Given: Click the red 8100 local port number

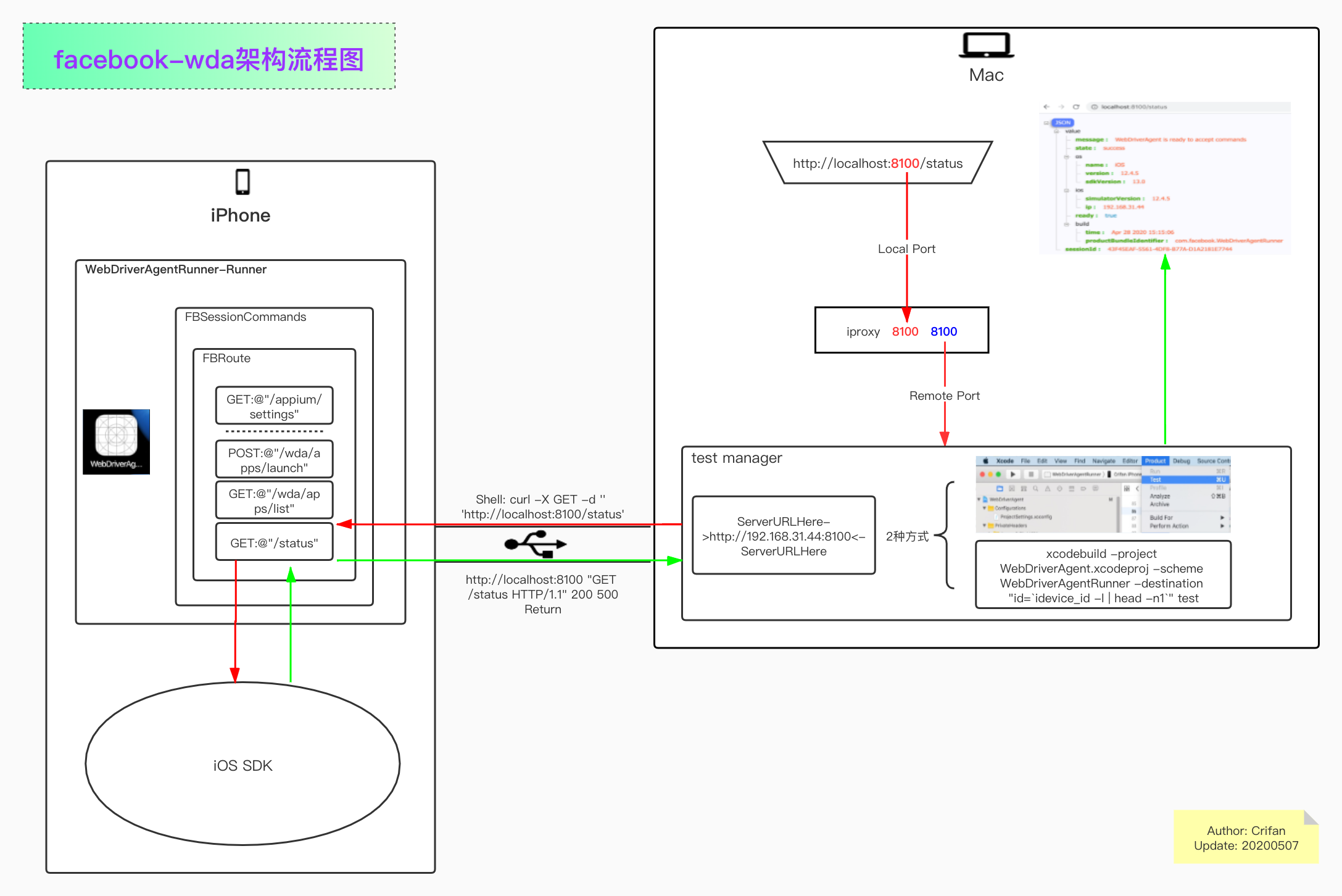Looking at the screenshot, I should coord(905,331).
